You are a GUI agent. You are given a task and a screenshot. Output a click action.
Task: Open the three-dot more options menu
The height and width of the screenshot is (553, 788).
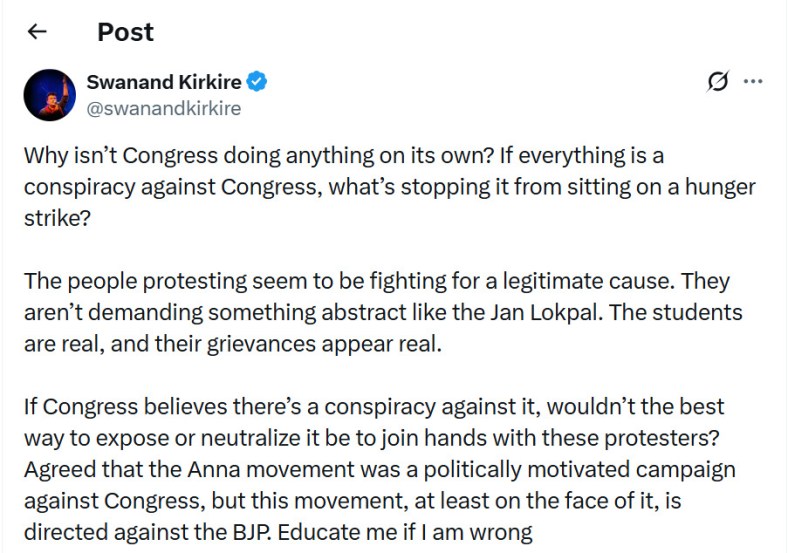click(753, 81)
